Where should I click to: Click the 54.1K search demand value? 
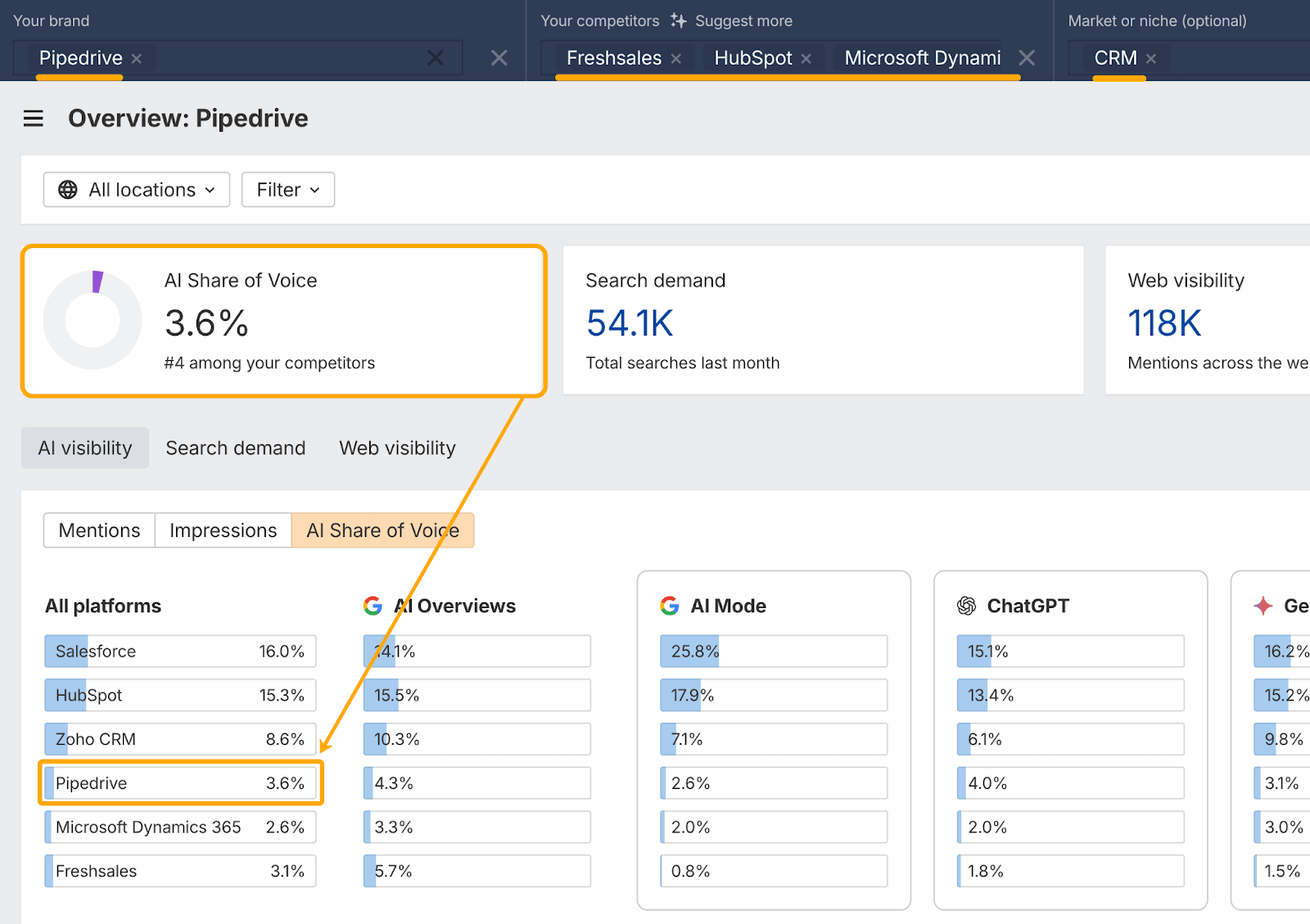[x=630, y=322]
